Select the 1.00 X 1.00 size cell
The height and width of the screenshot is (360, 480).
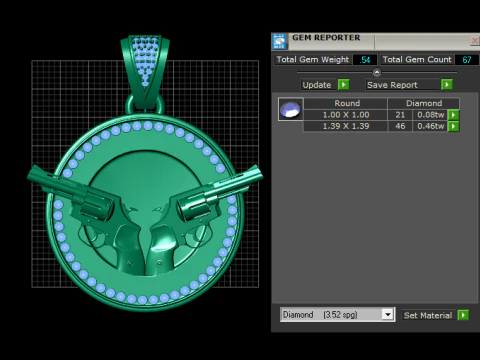pos(346,115)
